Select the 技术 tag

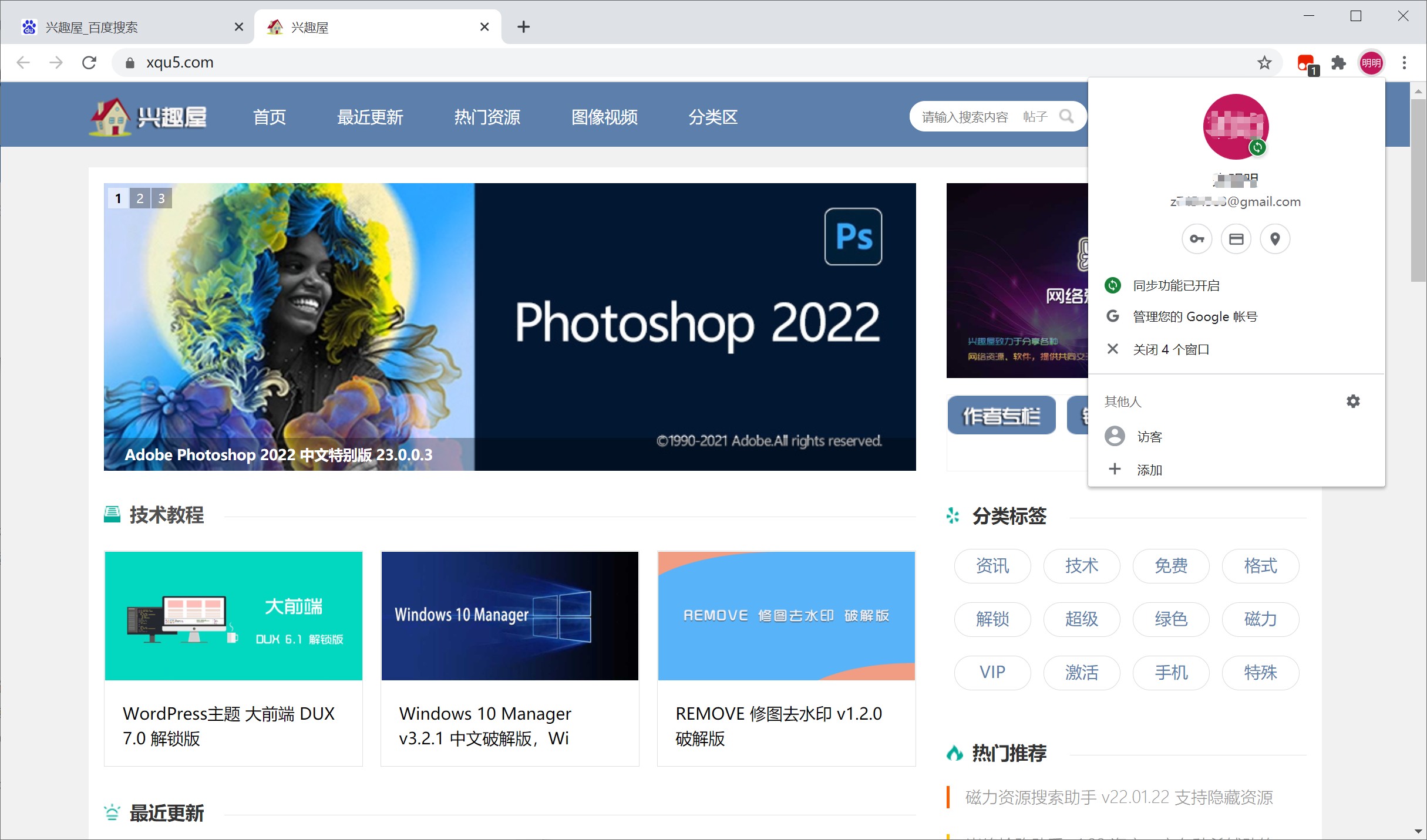click(1082, 566)
